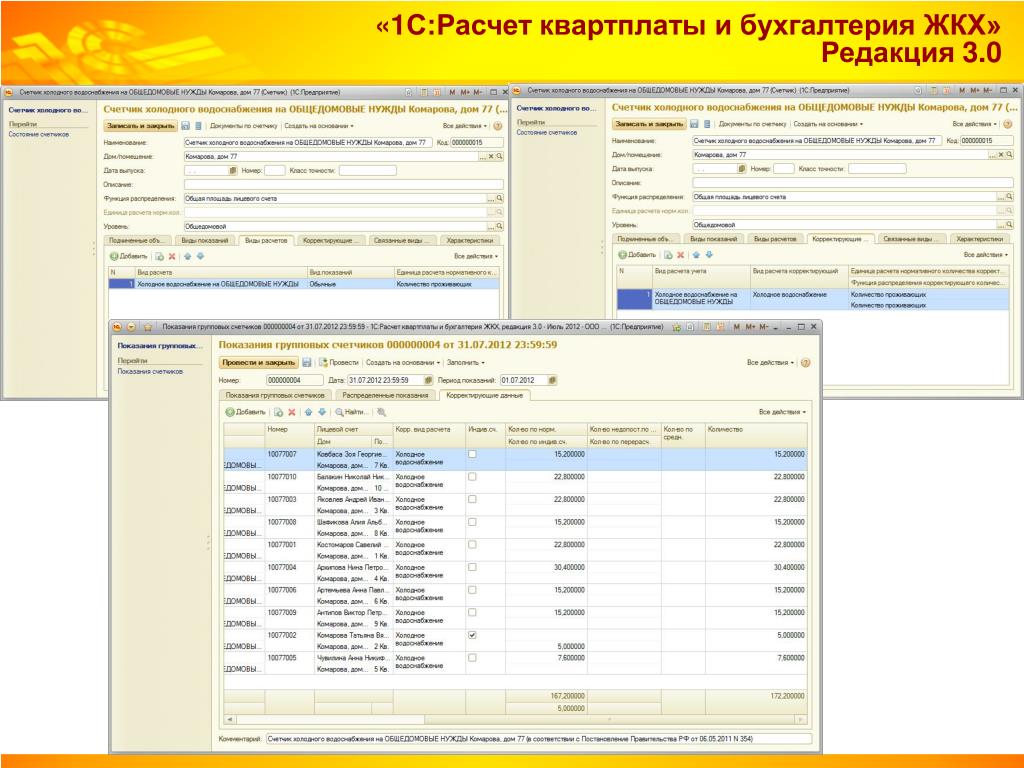This screenshot has width=1024, height=768.
Task: Open Показания счетчиков link in front sidebar
Action: pos(150,372)
